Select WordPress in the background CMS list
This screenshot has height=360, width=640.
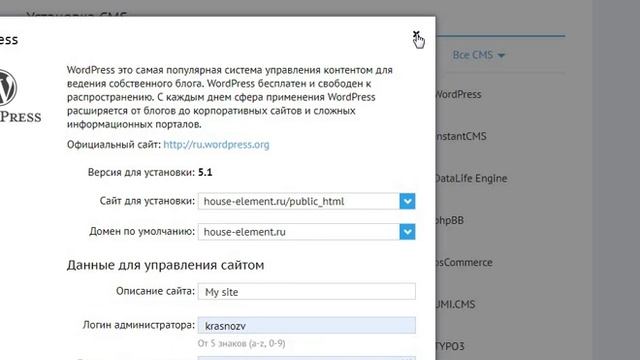(x=458, y=94)
